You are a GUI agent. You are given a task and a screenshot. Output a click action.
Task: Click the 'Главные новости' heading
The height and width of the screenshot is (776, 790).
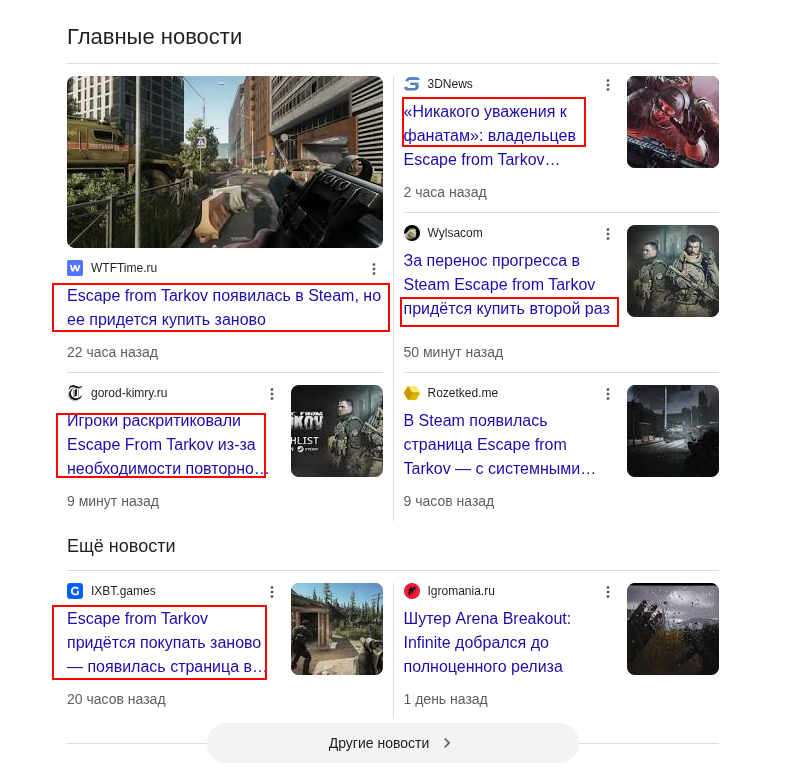pyautogui.click(x=155, y=37)
